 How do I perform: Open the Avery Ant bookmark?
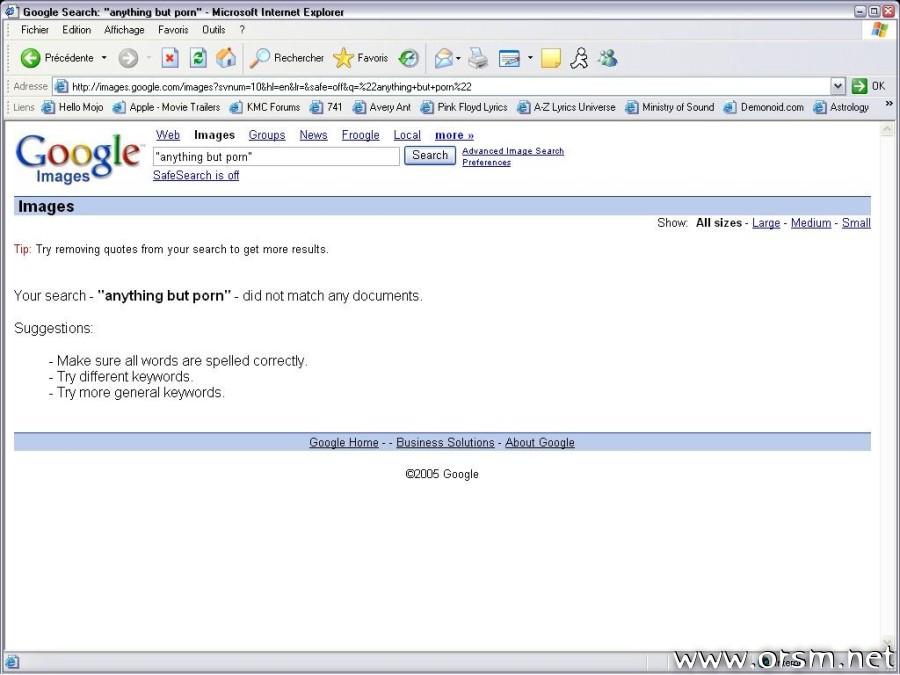(382, 107)
